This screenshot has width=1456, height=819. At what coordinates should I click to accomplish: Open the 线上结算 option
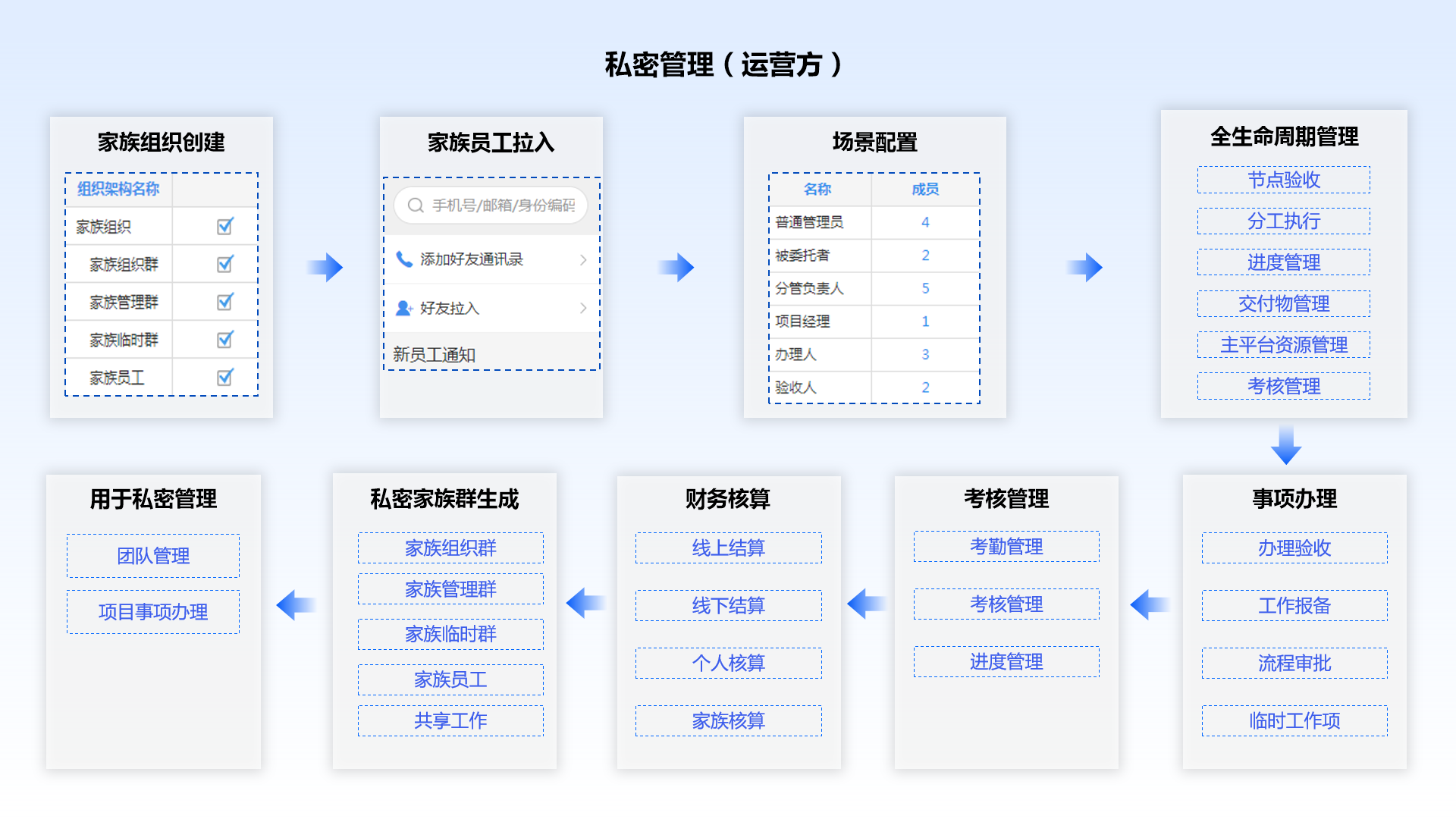(x=728, y=548)
